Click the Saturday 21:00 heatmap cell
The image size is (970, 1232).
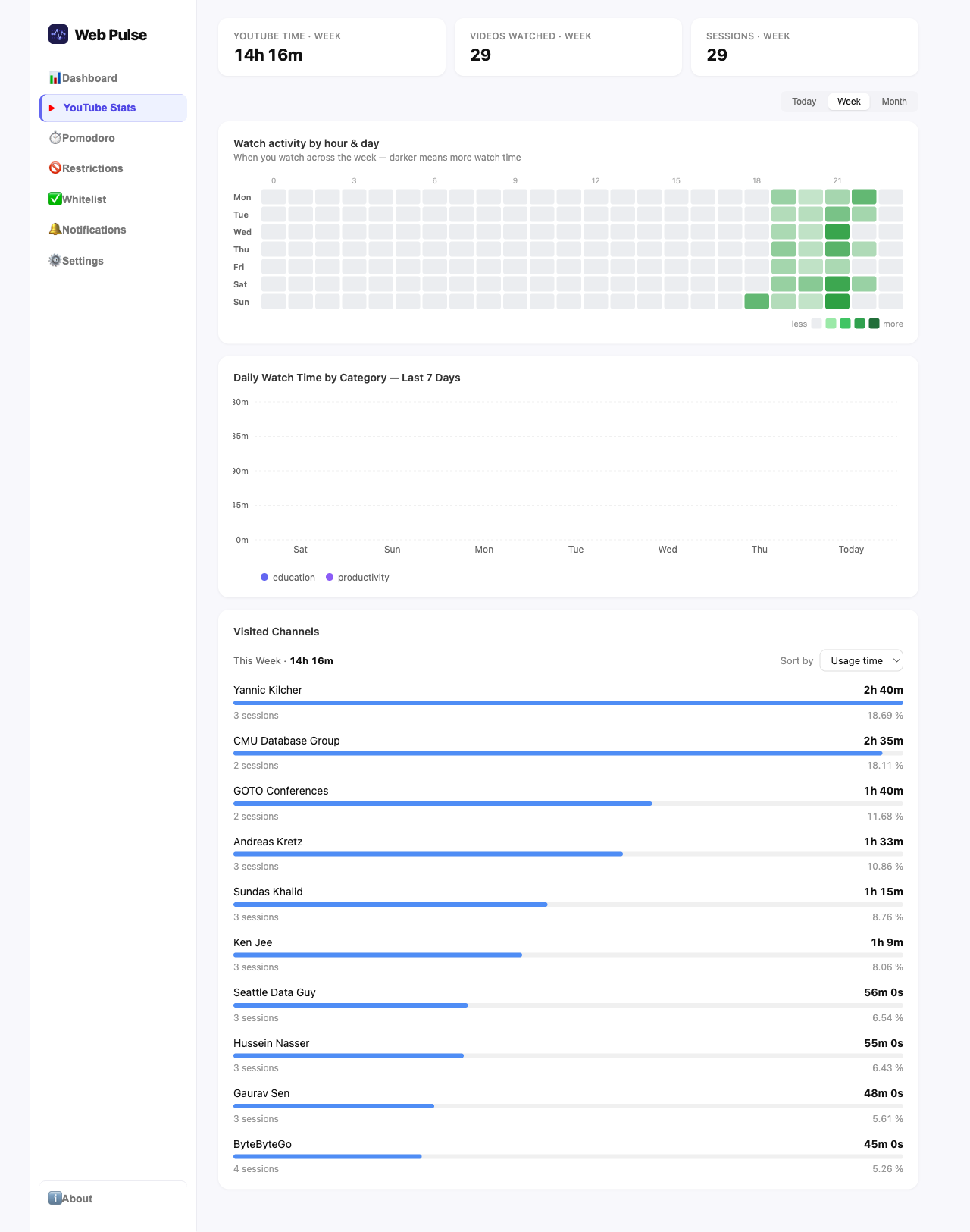coord(837,284)
